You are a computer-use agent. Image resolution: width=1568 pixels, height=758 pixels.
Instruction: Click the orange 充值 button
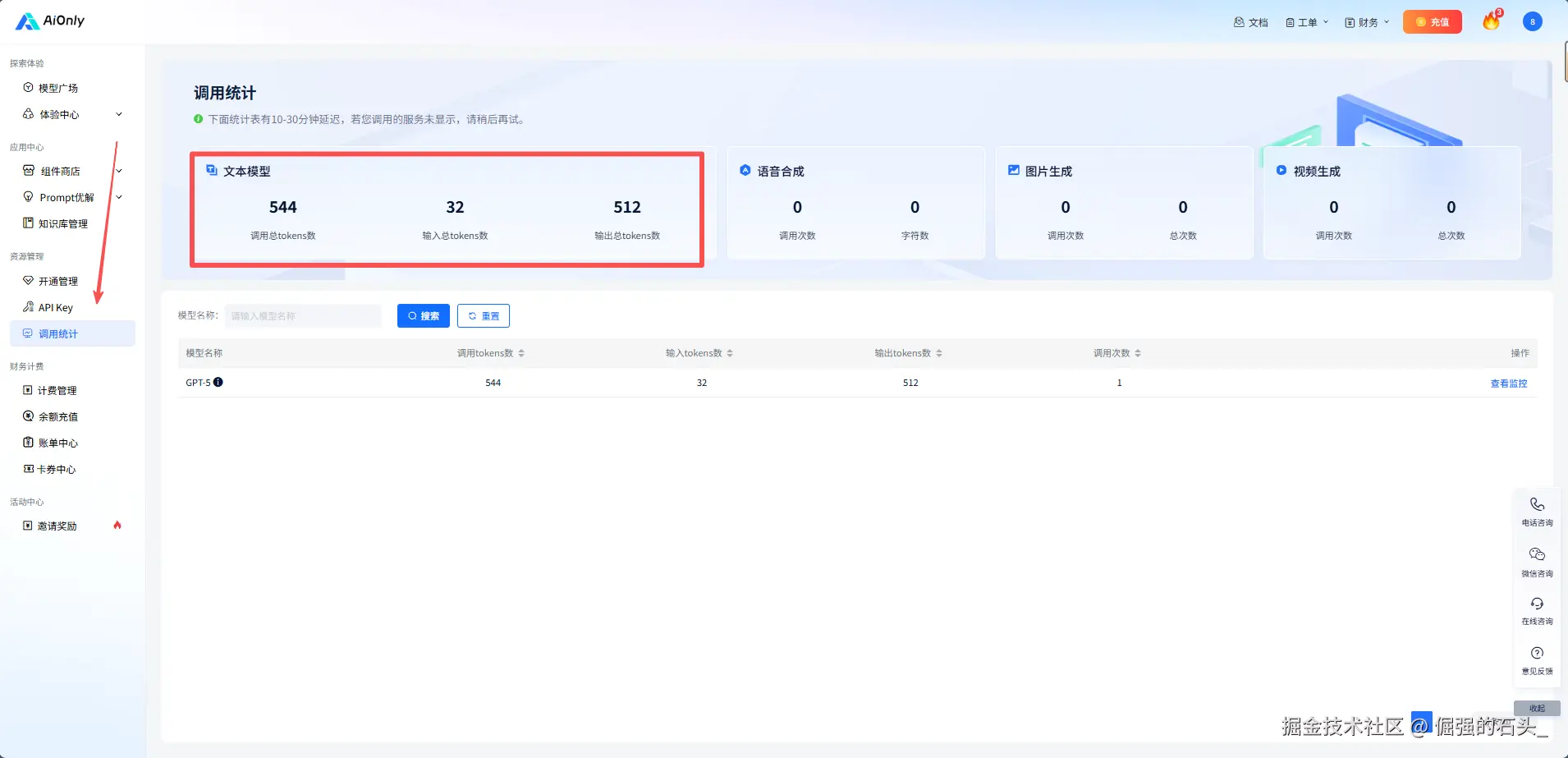point(1433,22)
